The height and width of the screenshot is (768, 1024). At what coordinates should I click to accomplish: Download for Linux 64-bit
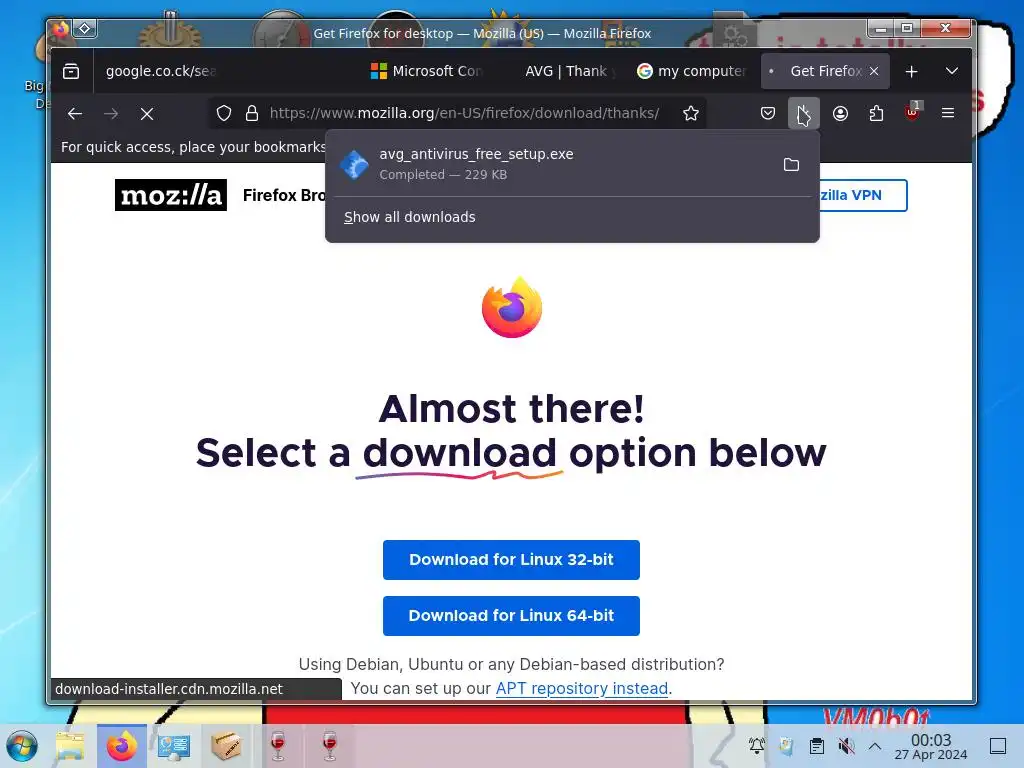point(511,616)
